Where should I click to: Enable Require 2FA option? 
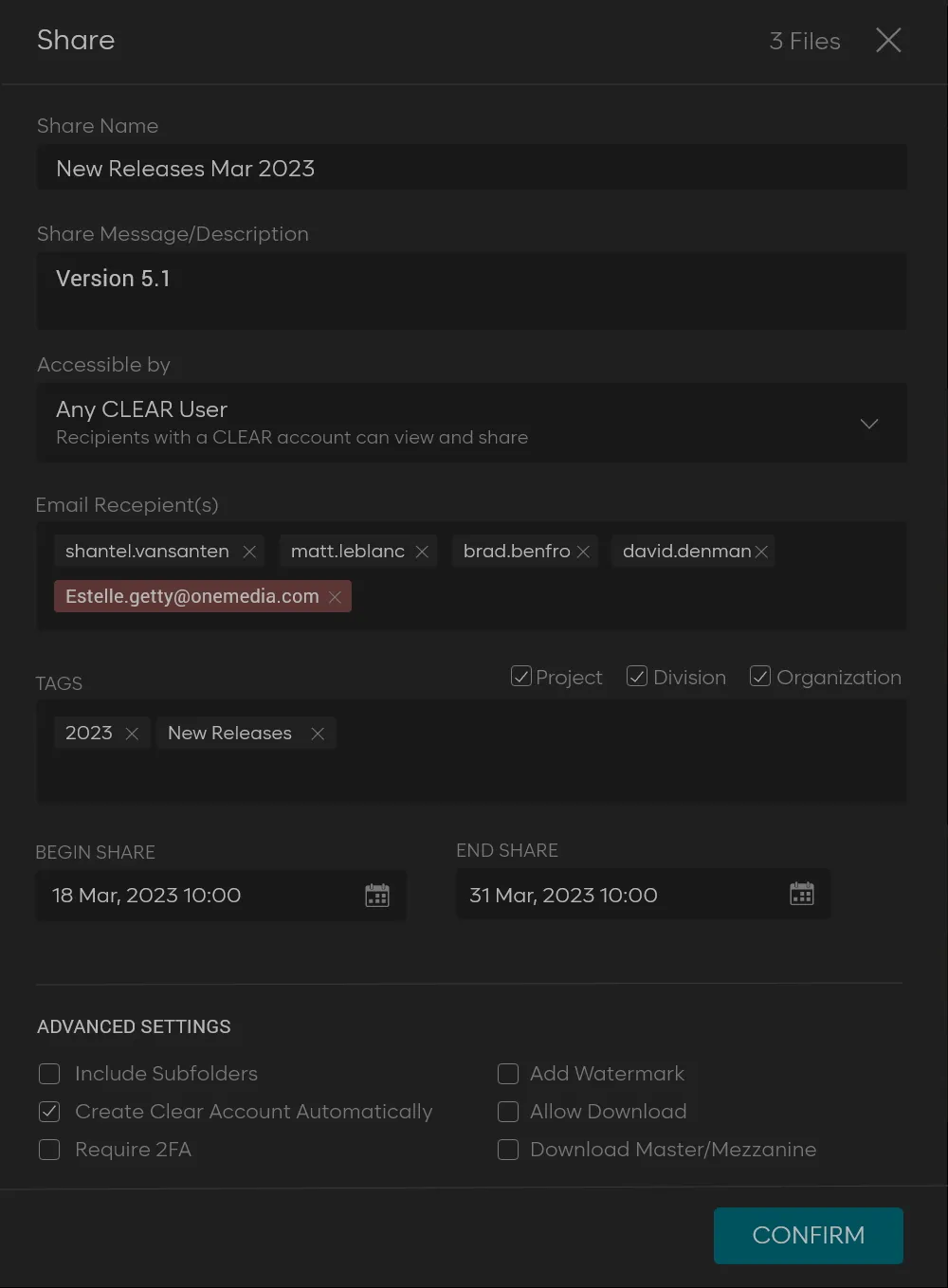[49, 1150]
